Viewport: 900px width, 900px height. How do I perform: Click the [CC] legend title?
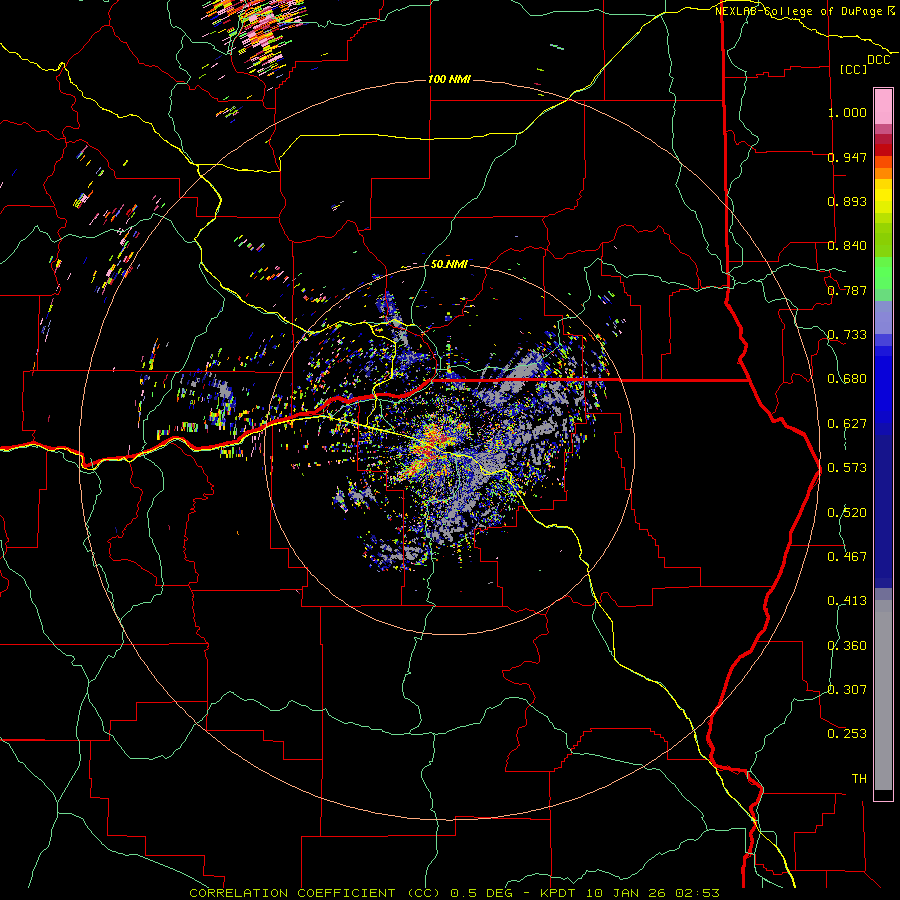pyautogui.click(x=853, y=69)
